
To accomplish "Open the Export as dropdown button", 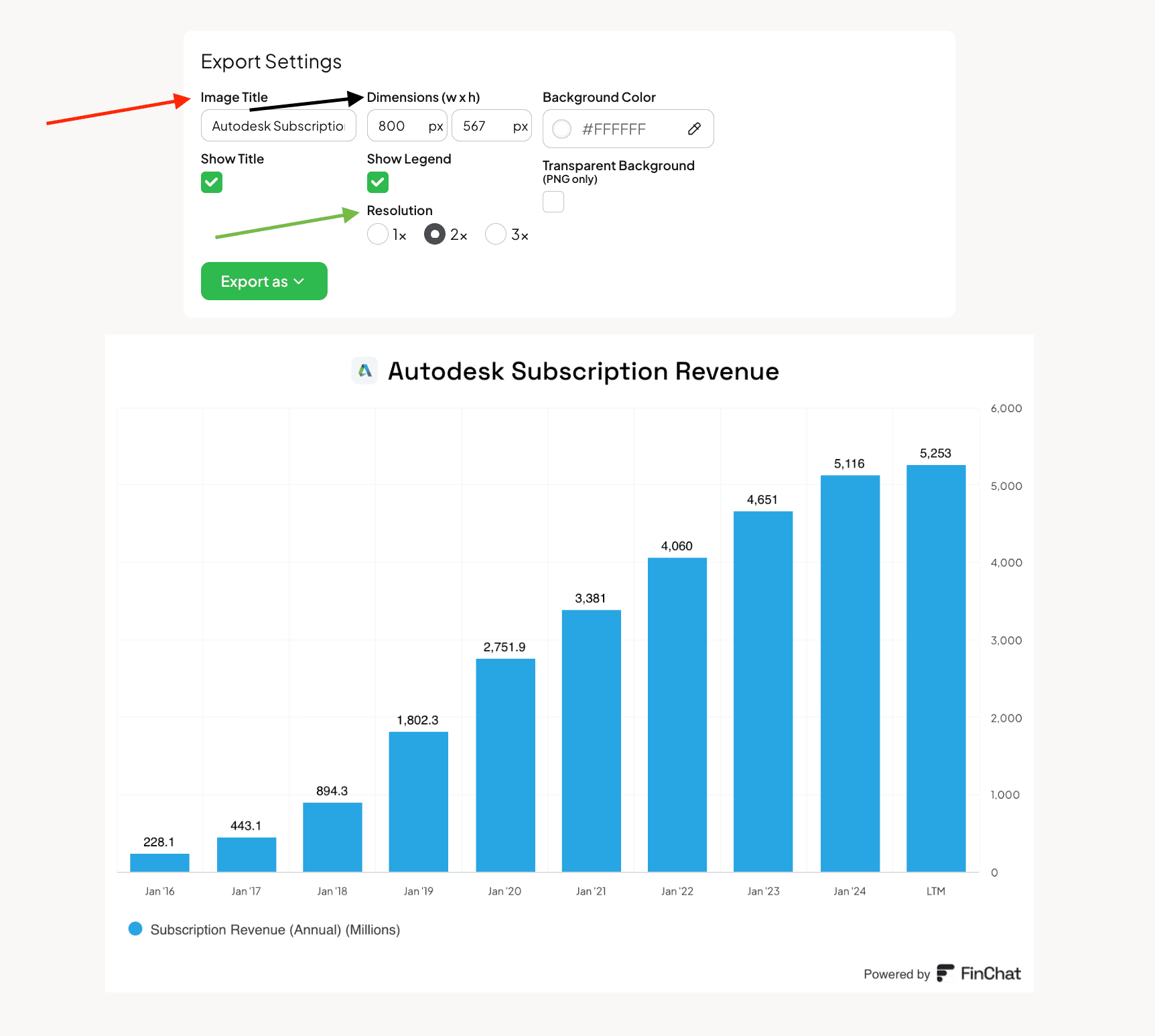I will pos(264,281).
